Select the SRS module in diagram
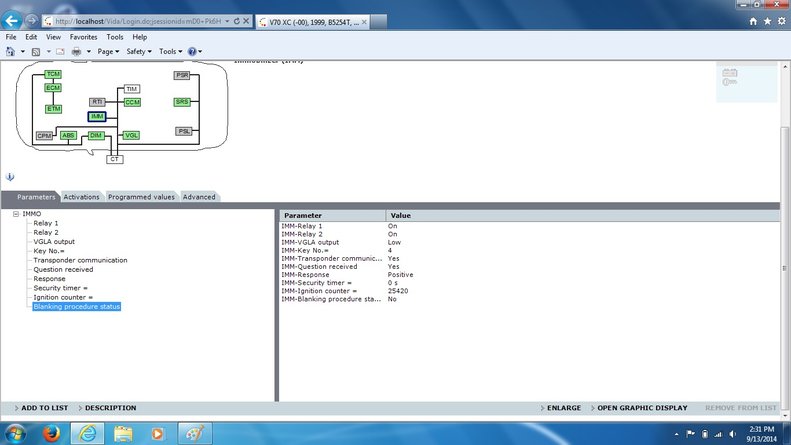Viewport: 791px width, 445px height. 182,102
